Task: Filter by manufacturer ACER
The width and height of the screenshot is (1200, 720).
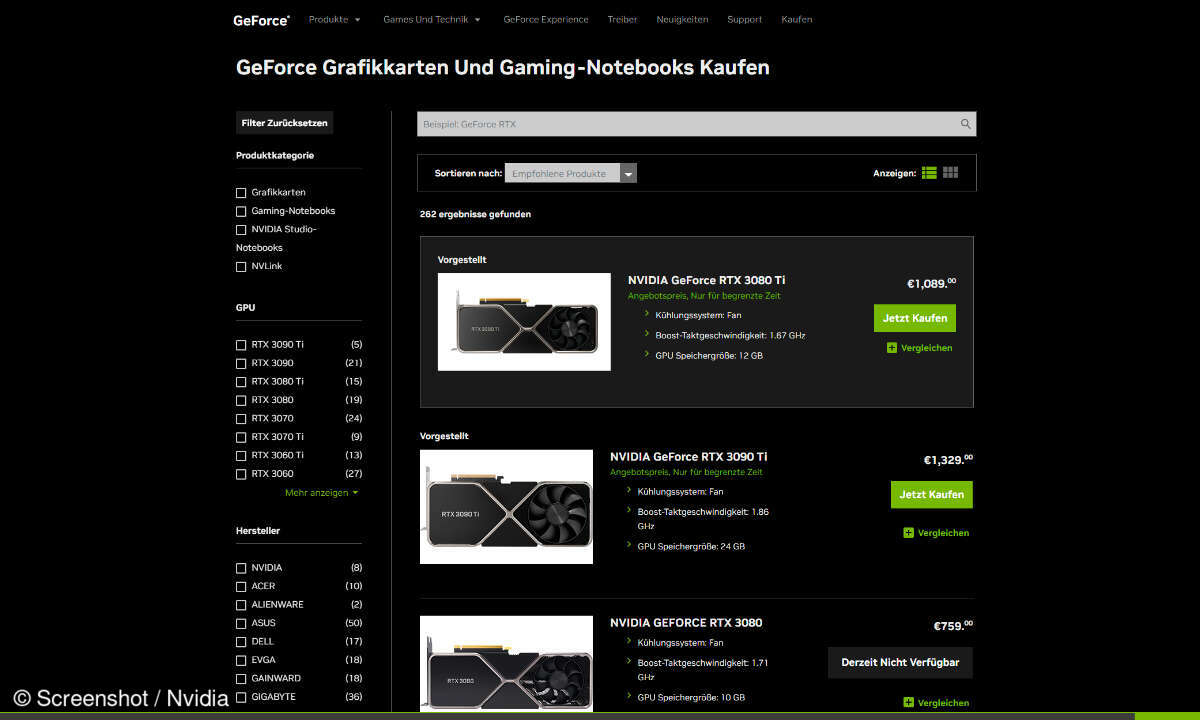Action: [241, 586]
